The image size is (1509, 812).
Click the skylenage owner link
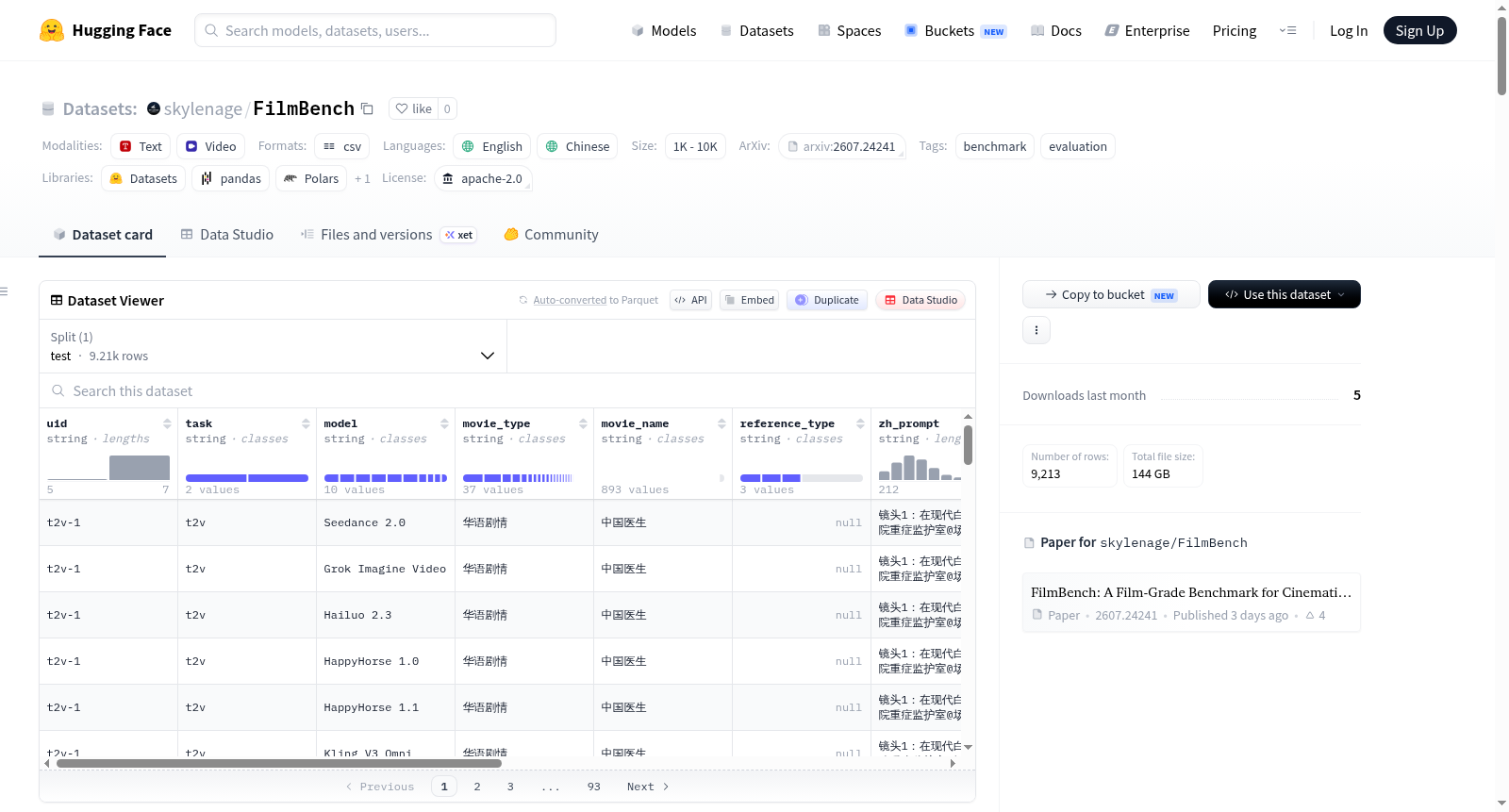tap(203, 108)
